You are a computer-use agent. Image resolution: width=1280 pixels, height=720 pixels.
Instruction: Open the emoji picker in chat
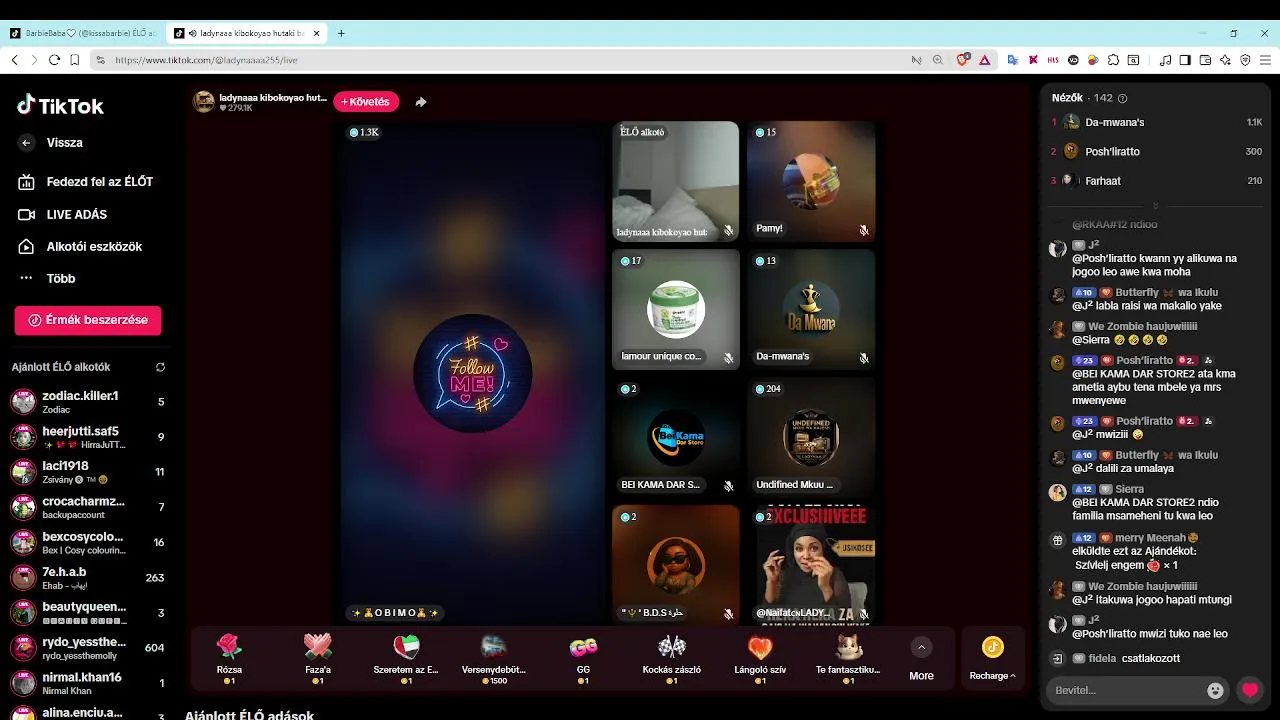click(1216, 690)
